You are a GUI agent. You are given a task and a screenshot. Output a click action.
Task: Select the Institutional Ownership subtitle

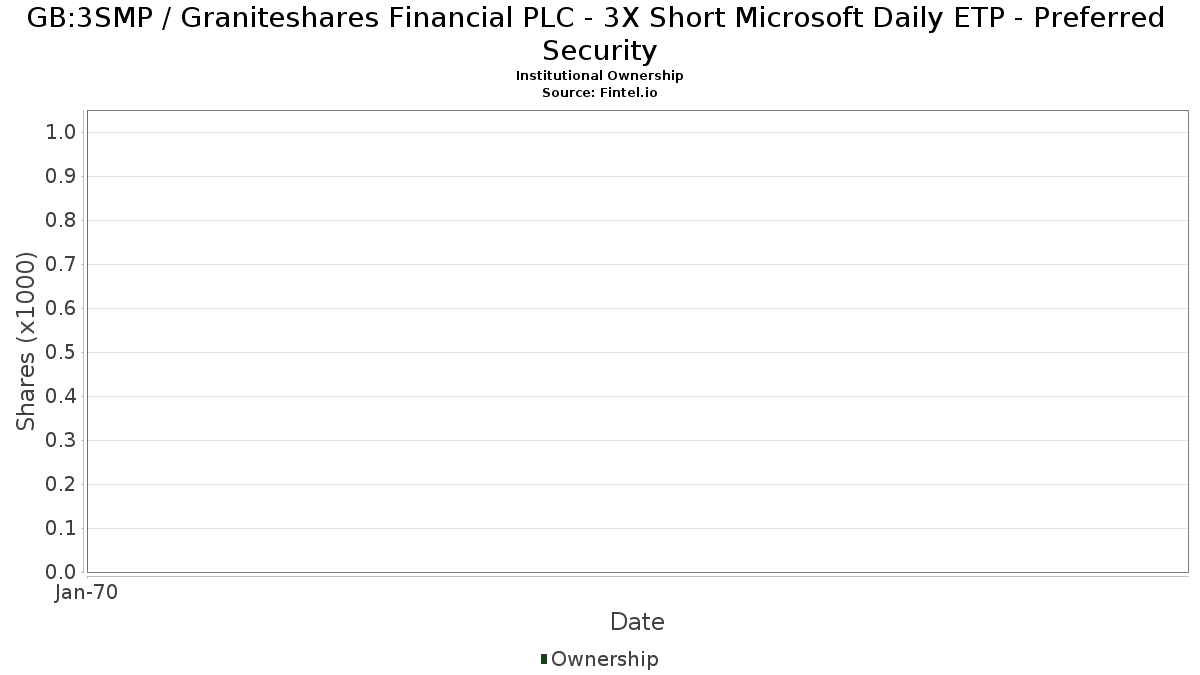(x=600, y=76)
